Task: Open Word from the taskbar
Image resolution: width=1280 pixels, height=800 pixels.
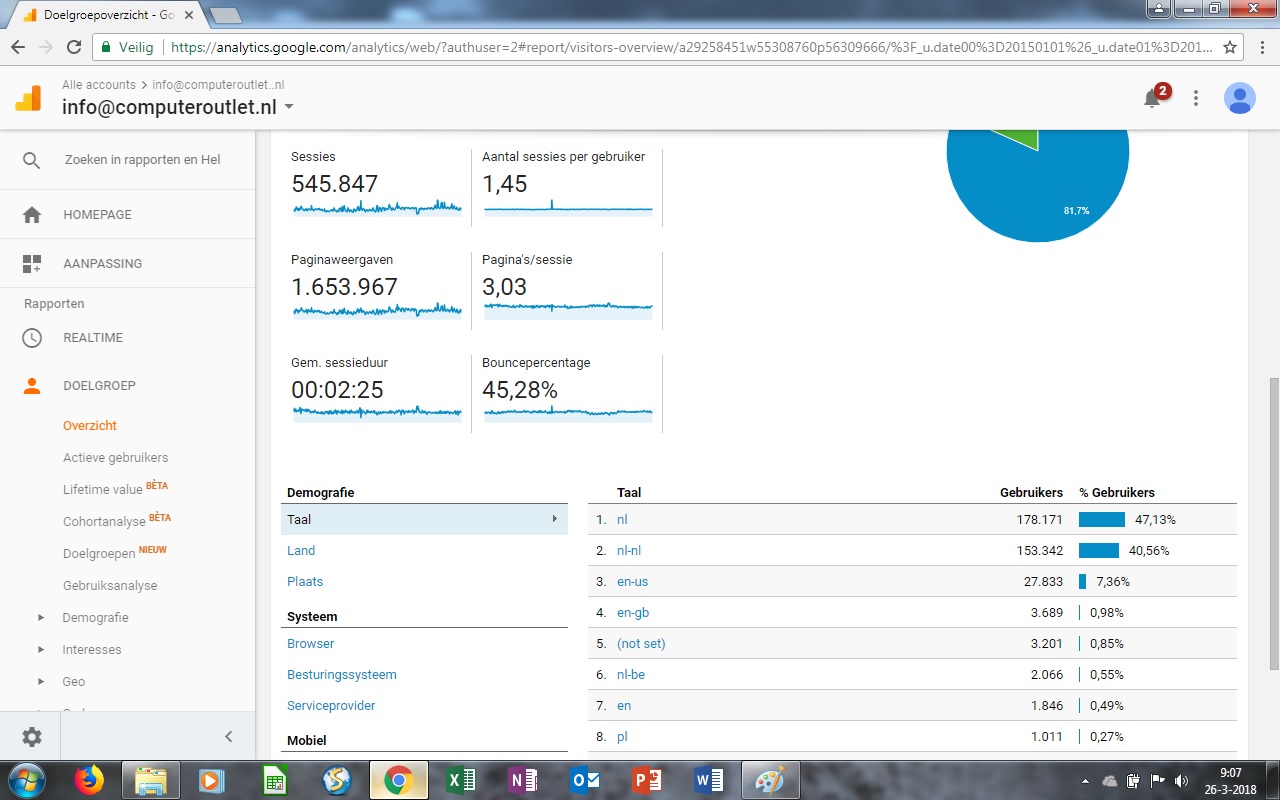Action: click(709, 780)
